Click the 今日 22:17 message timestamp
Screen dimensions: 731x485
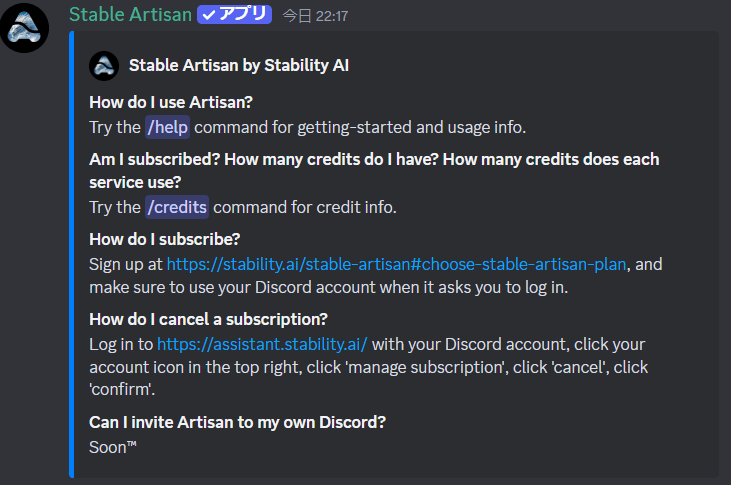point(315,16)
